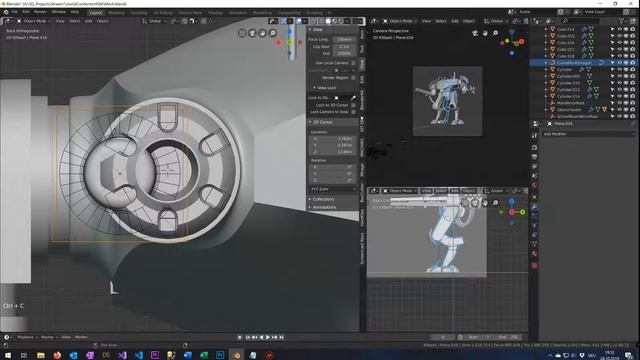This screenshot has height=360, width=640.
Task: Toggle render camera icon for Cylinder row
Action: [632, 69]
